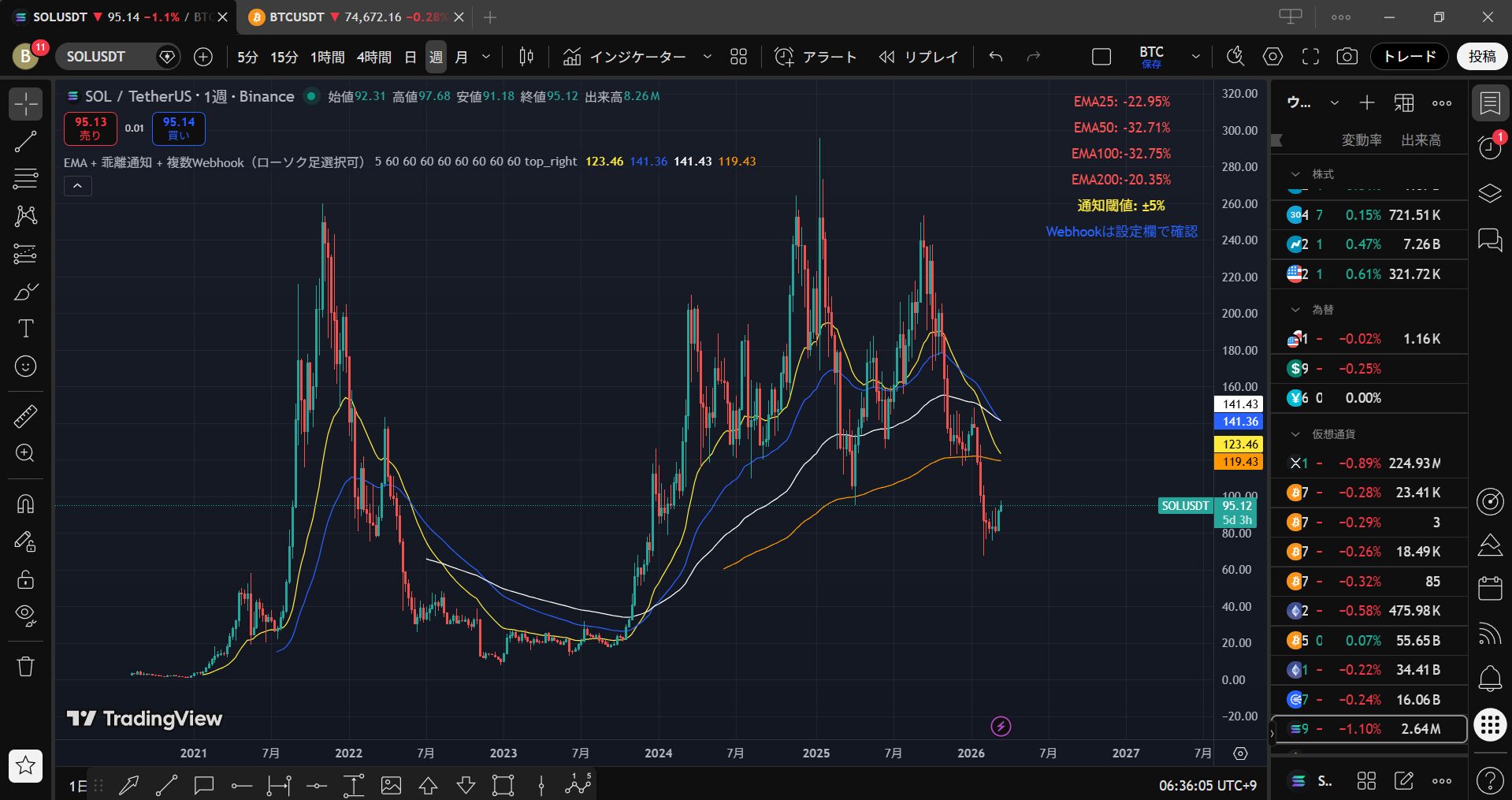
Task: Collapse the indicator legend chevron
Action: click(77, 186)
